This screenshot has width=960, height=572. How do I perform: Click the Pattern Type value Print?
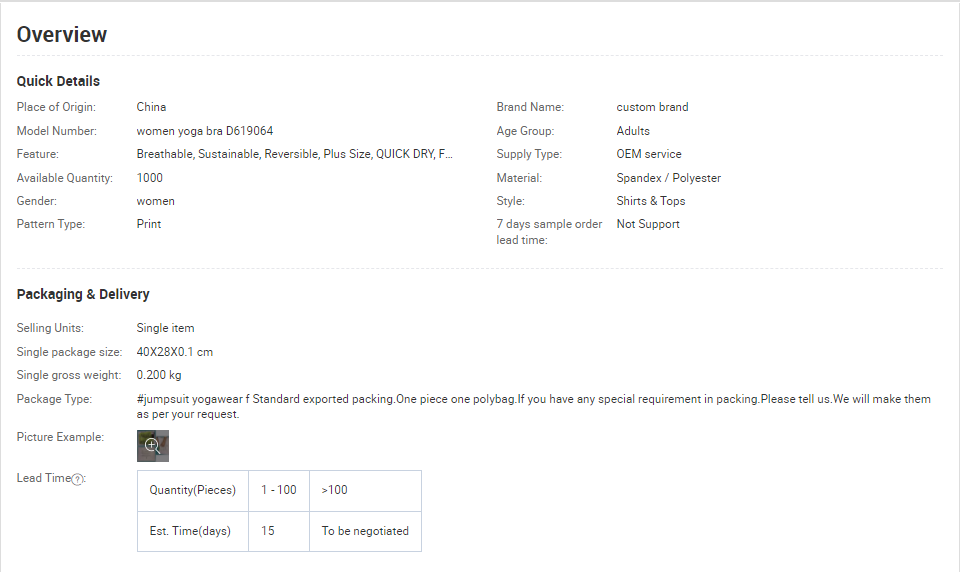pos(149,224)
